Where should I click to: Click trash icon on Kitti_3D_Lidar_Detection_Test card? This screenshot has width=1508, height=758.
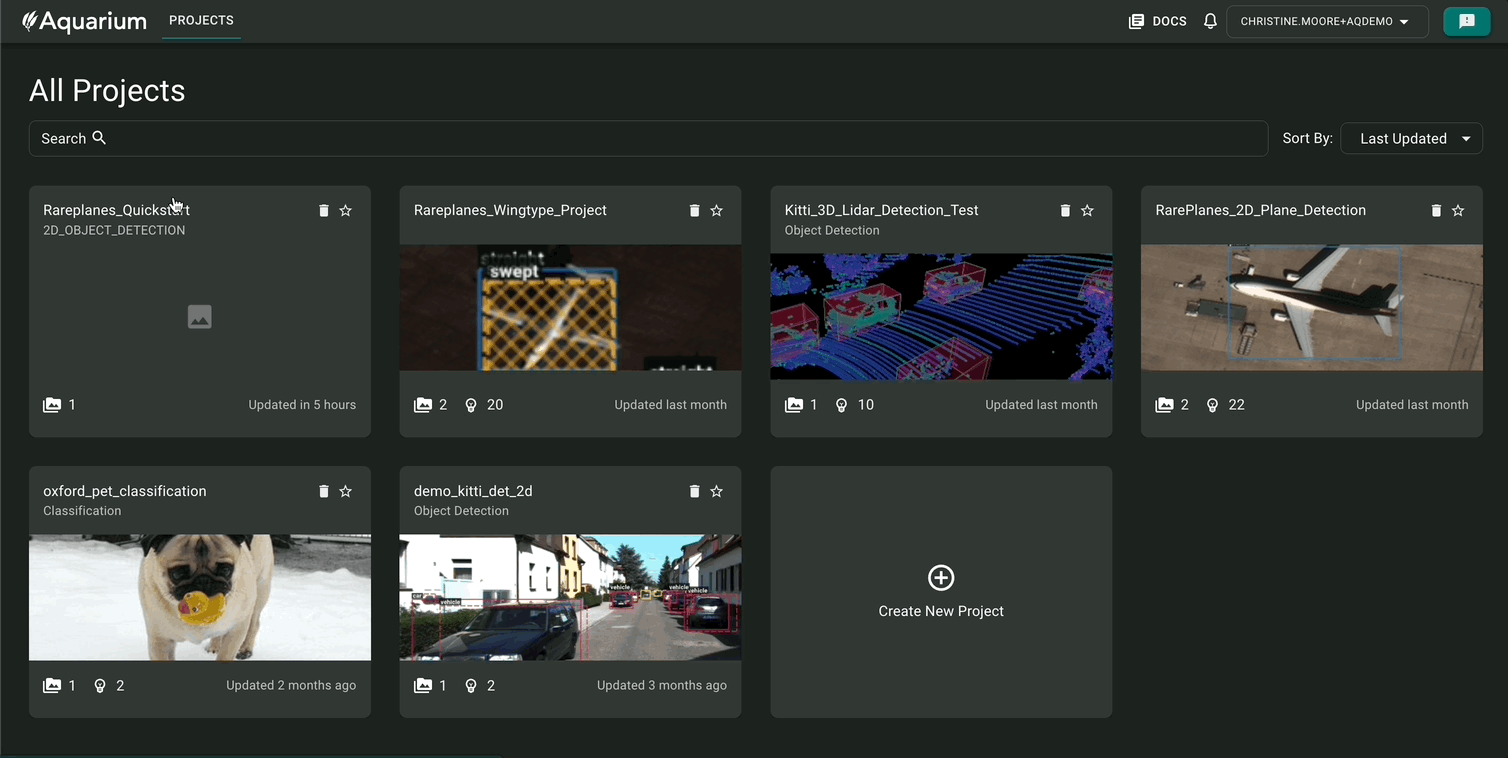click(1065, 211)
